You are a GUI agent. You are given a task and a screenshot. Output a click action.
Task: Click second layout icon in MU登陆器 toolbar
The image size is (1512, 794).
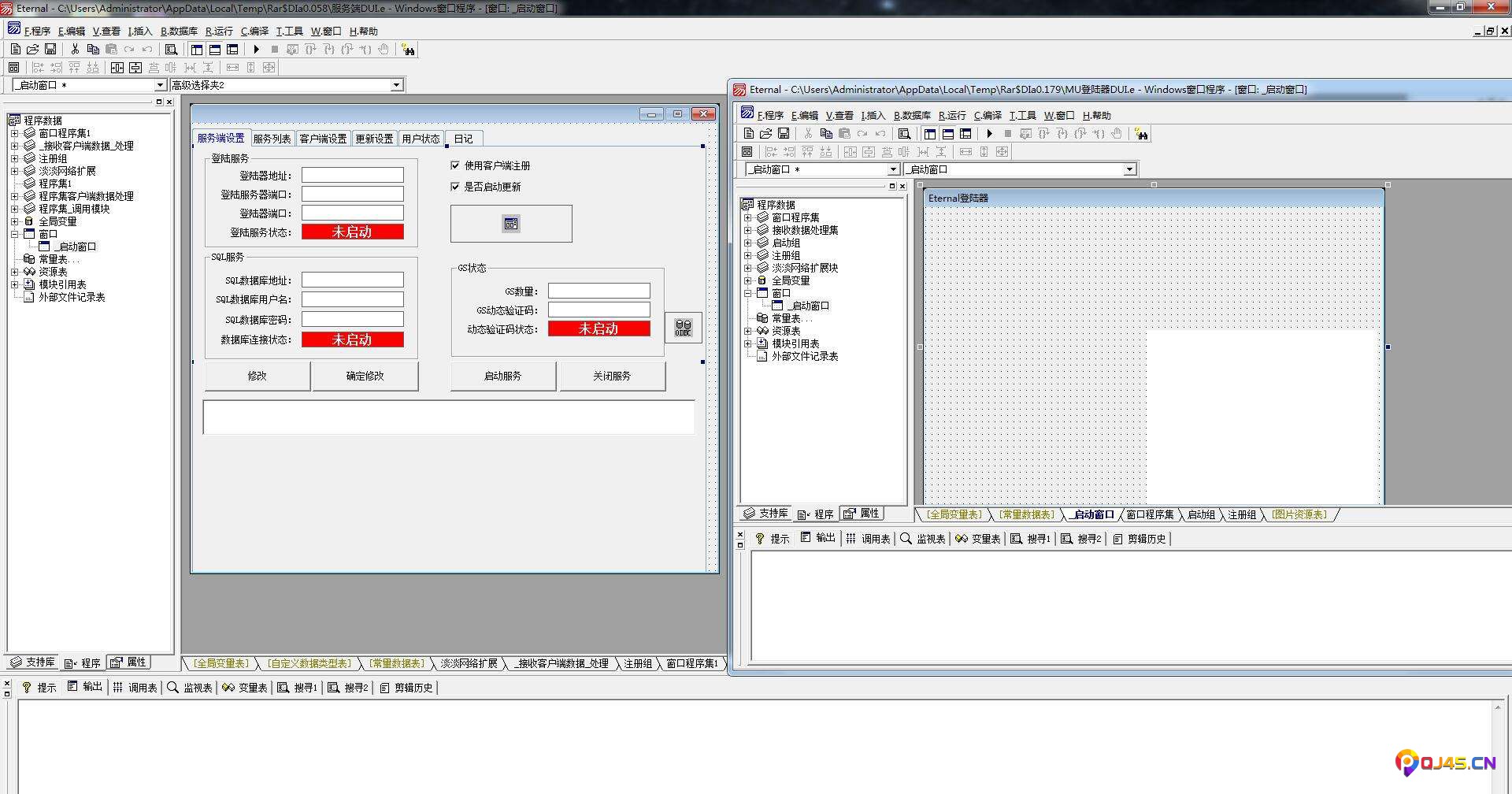[948, 133]
